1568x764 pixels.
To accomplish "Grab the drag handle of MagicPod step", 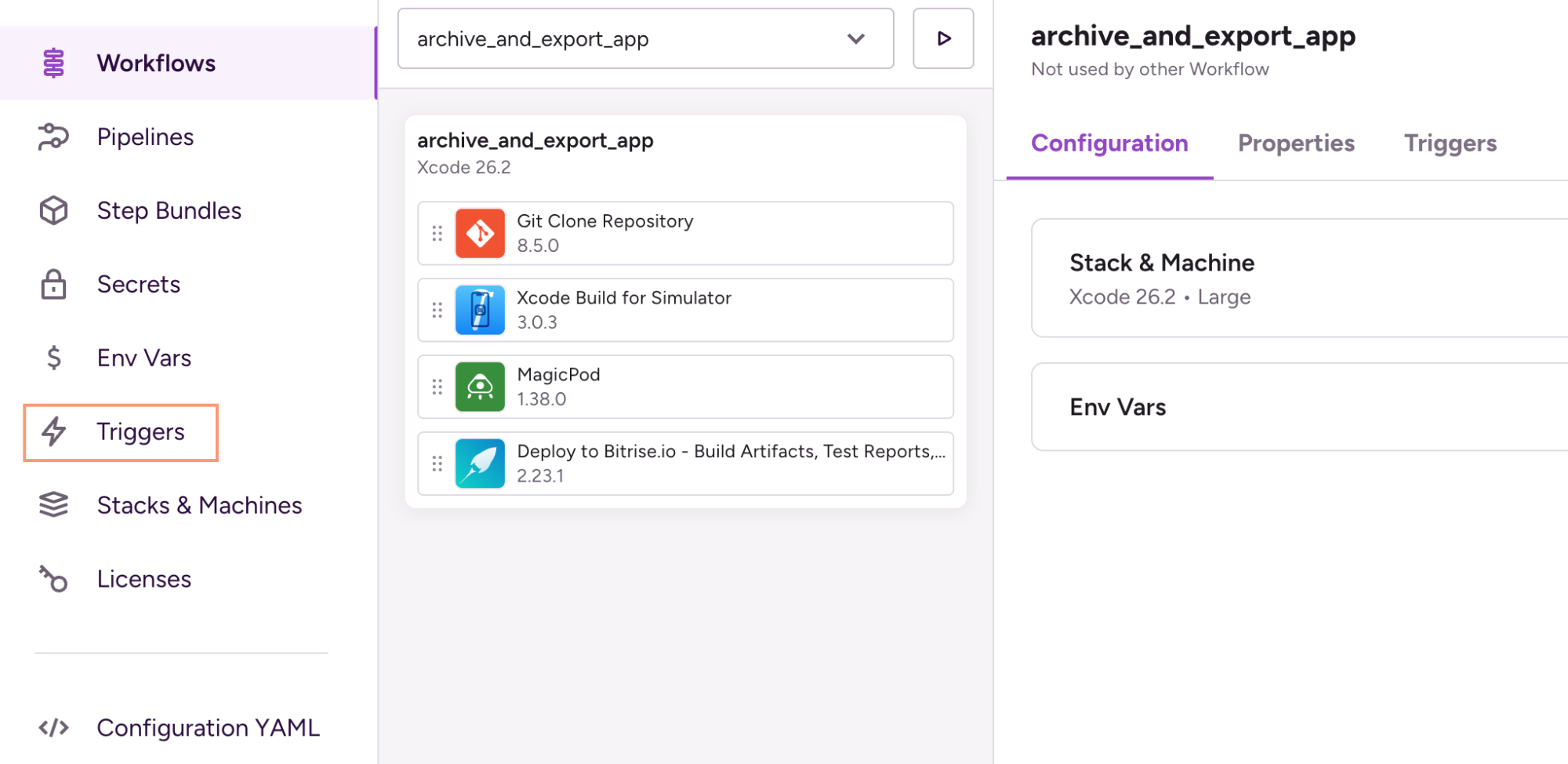I will pos(437,387).
